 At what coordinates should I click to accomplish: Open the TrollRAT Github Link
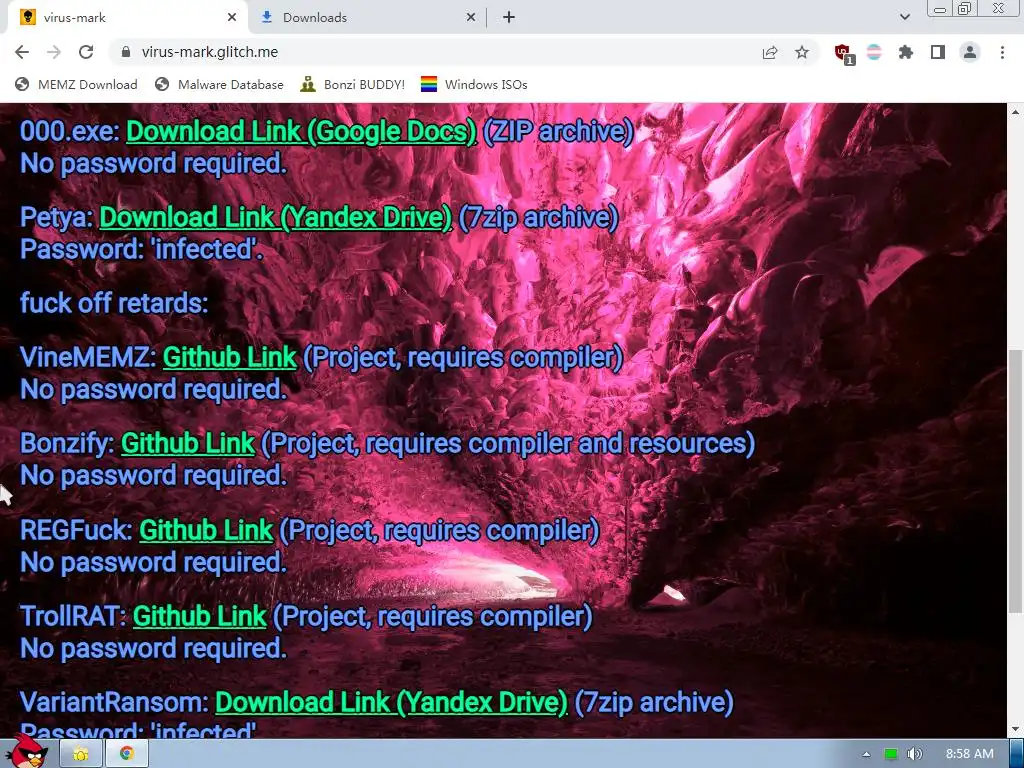tap(200, 616)
